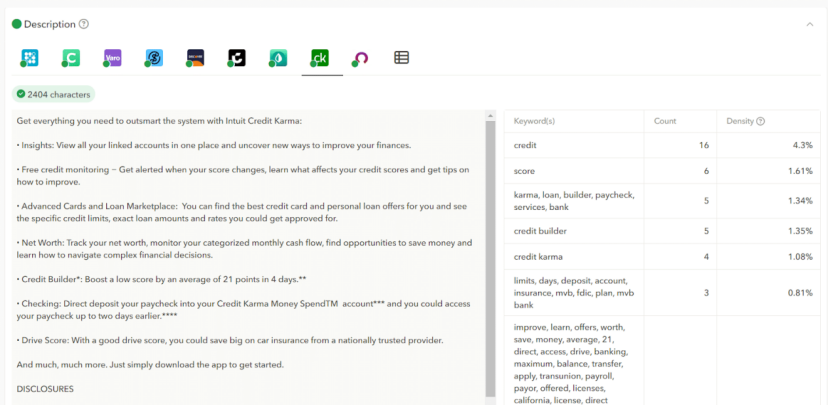Select the teal water-drop app icon
This screenshot has height=405, width=828.
(279, 58)
